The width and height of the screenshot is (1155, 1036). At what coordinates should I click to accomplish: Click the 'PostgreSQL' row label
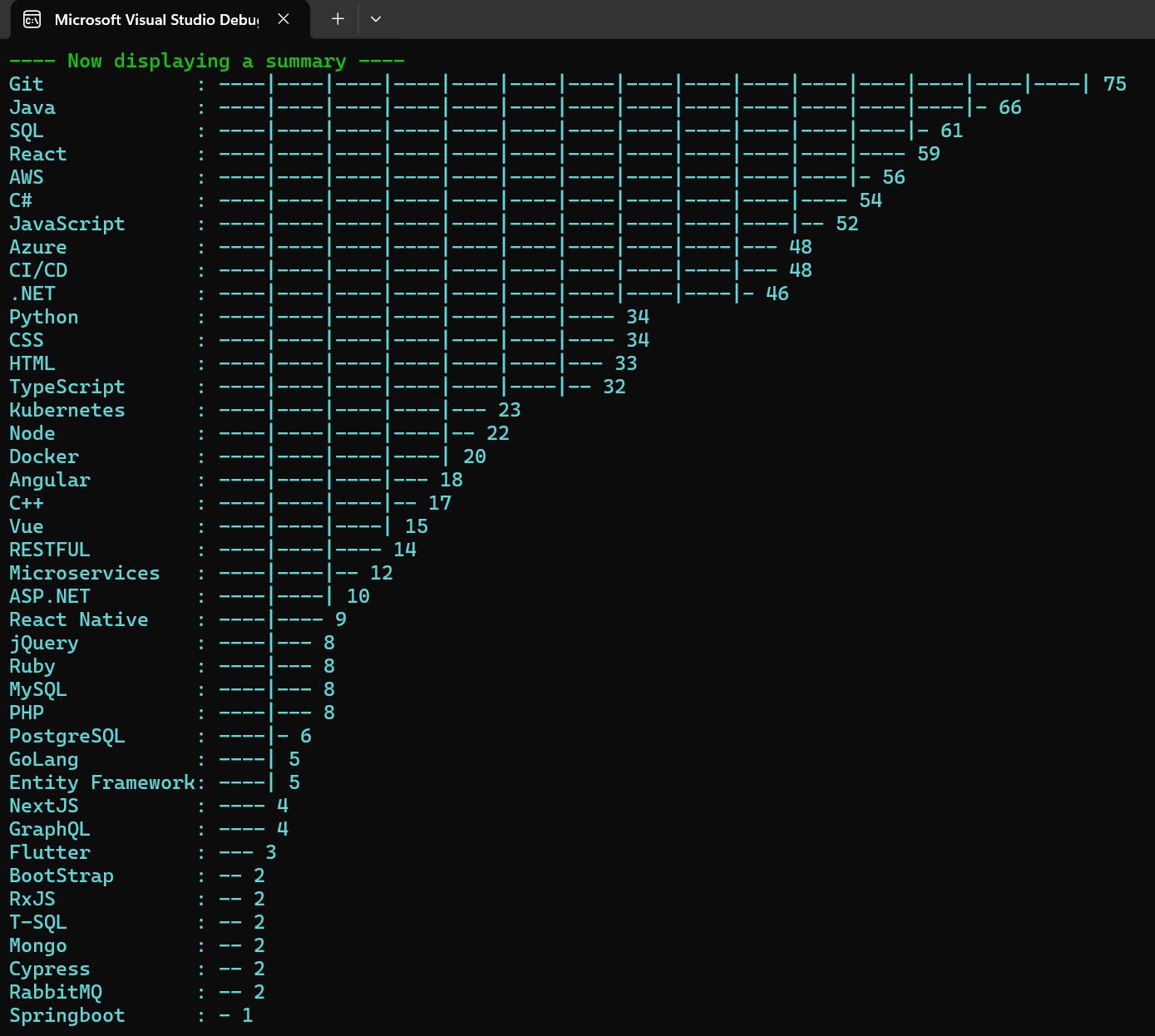67,736
